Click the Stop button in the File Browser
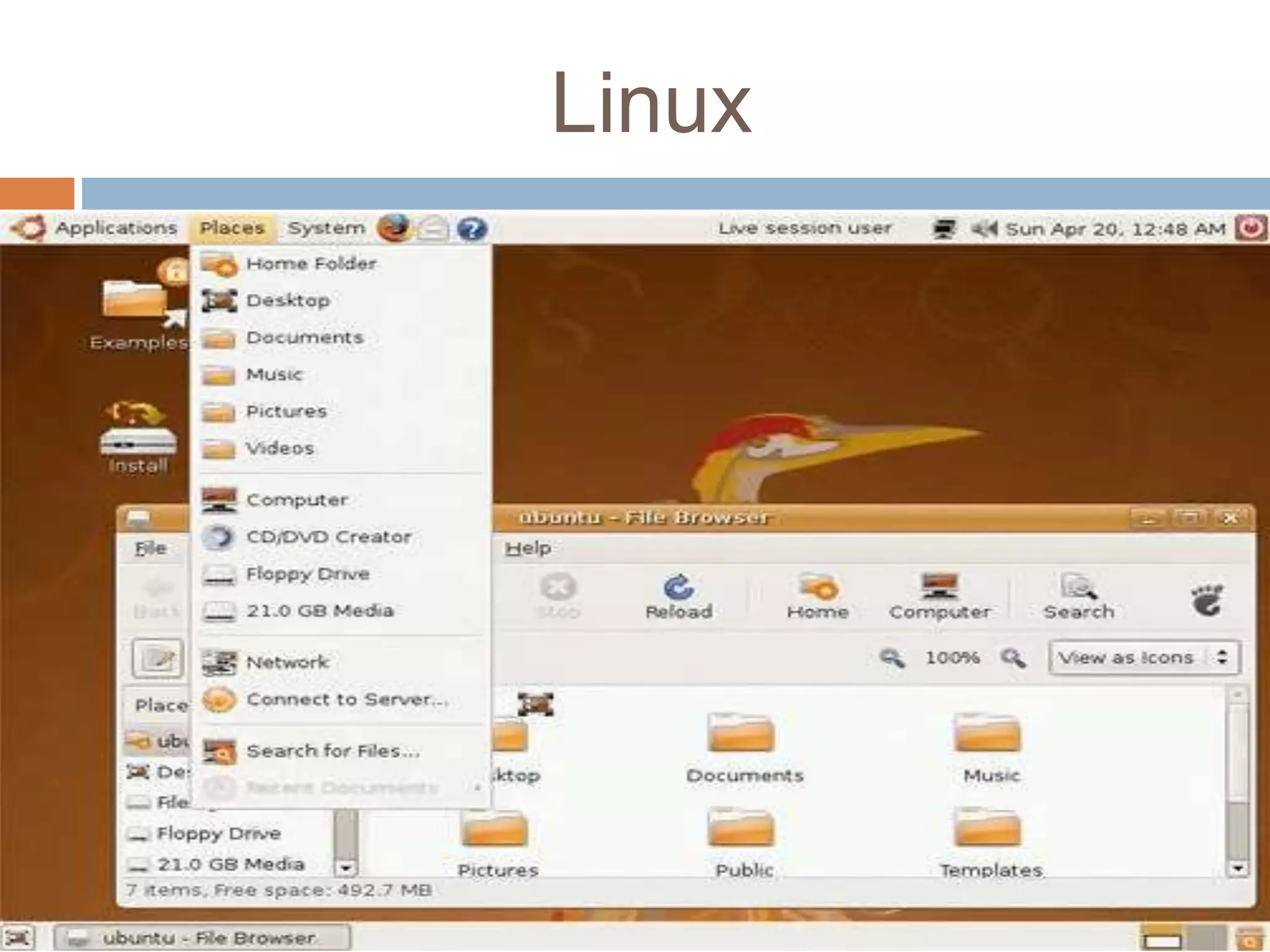Viewport: 1270px width, 952px height. click(x=558, y=596)
